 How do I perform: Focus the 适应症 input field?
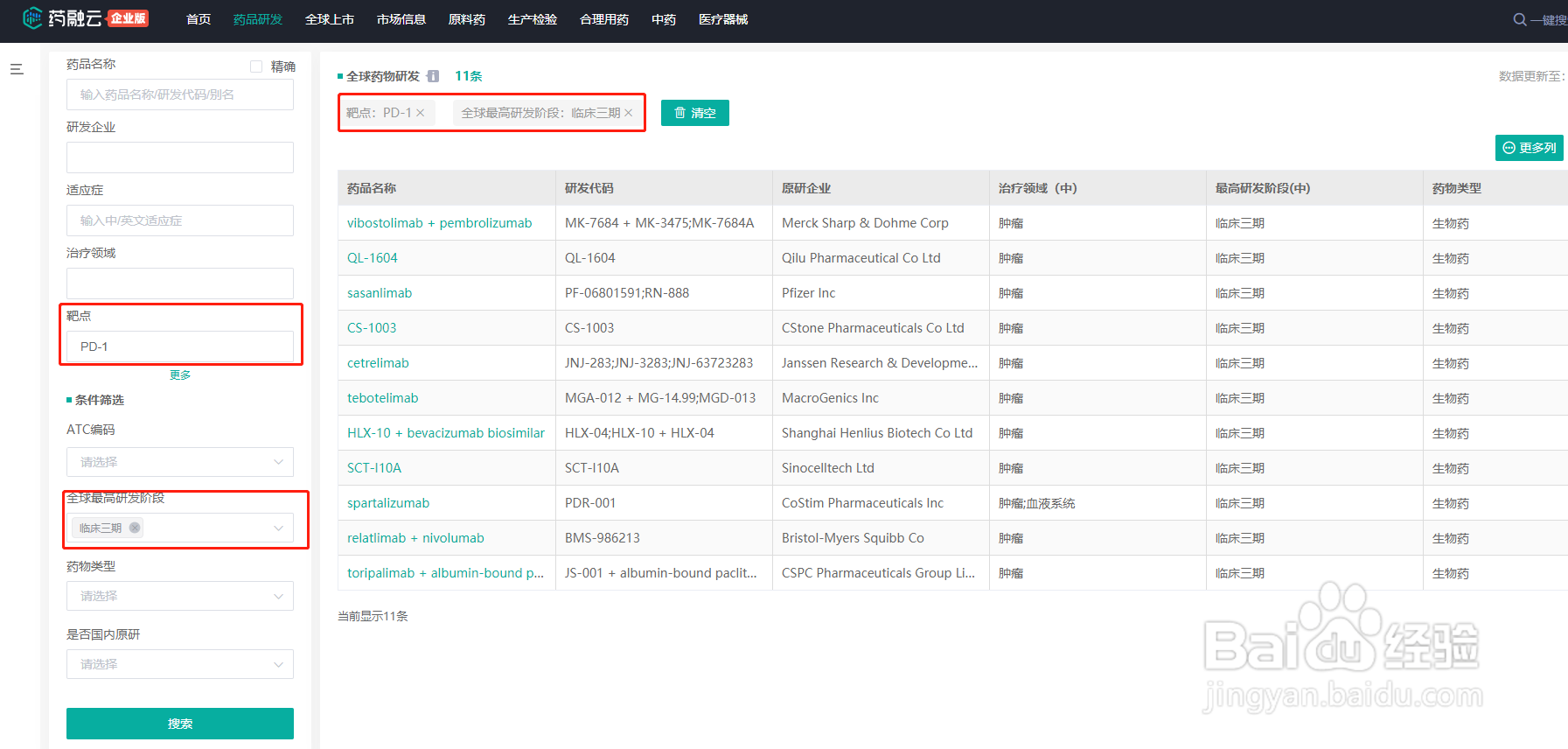(x=180, y=220)
